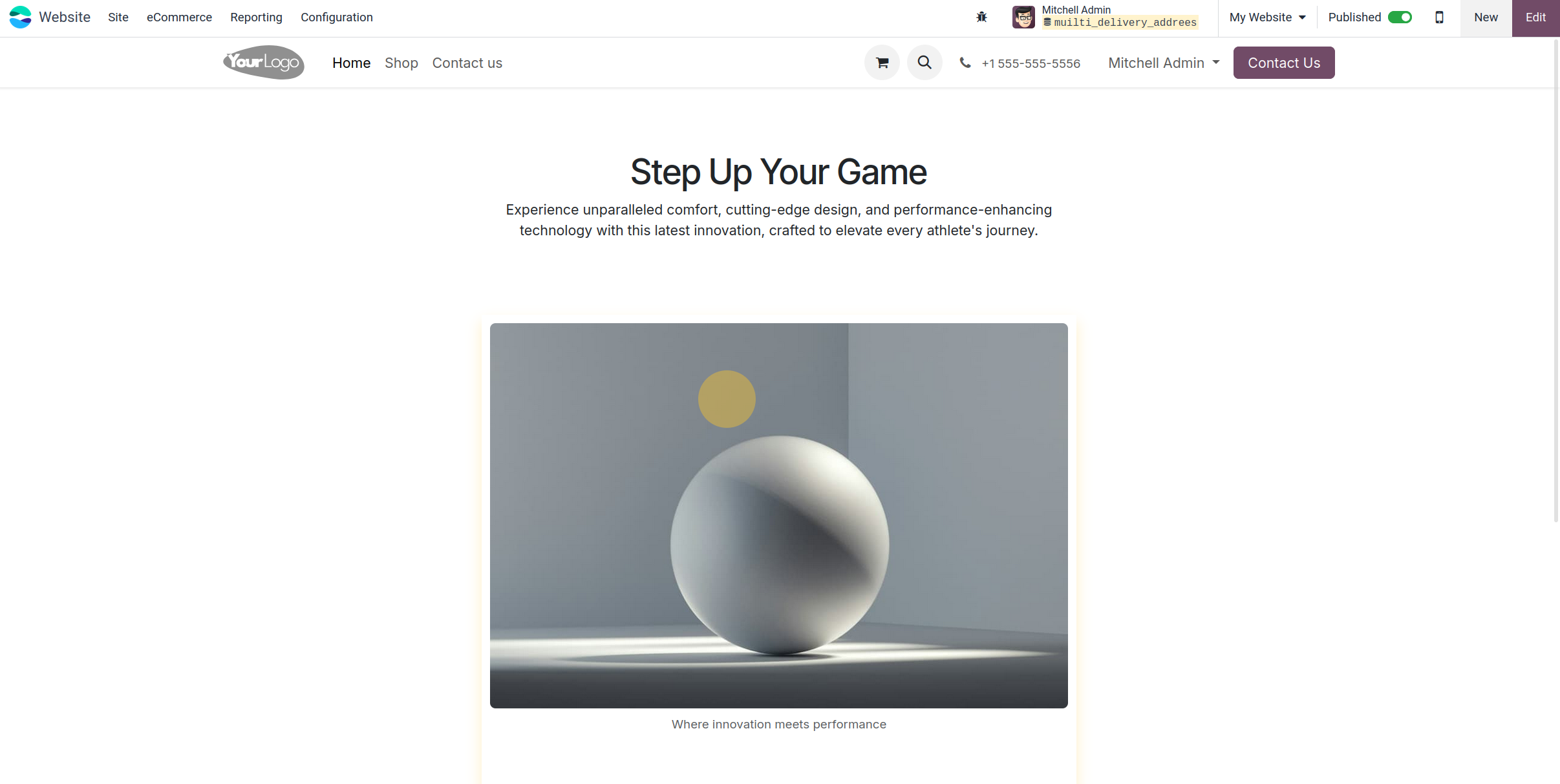Open the Configuration menu
The width and height of the screenshot is (1560, 784).
[336, 17]
